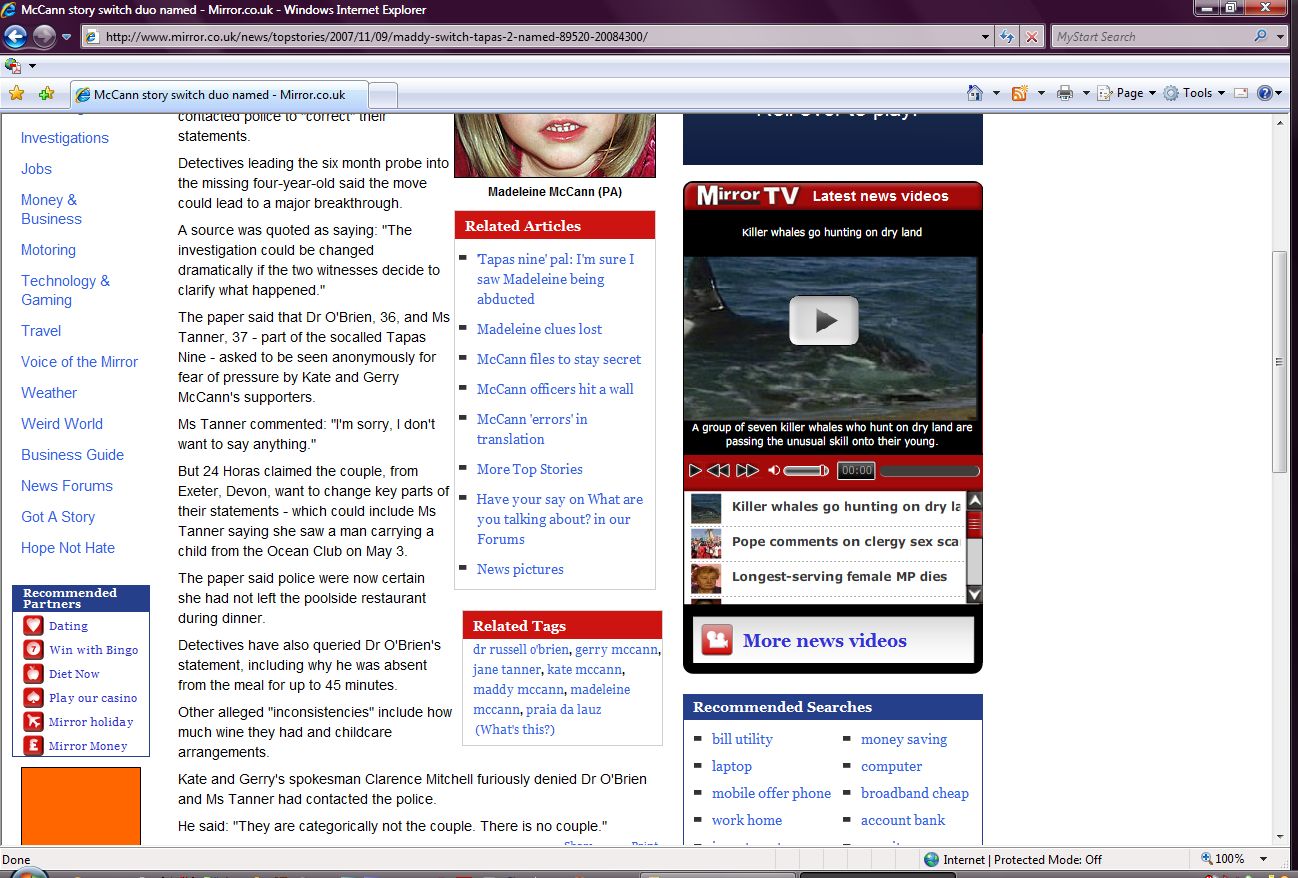Open the blank new tab button
The height and width of the screenshot is (878, 1298).
(384, 95)
